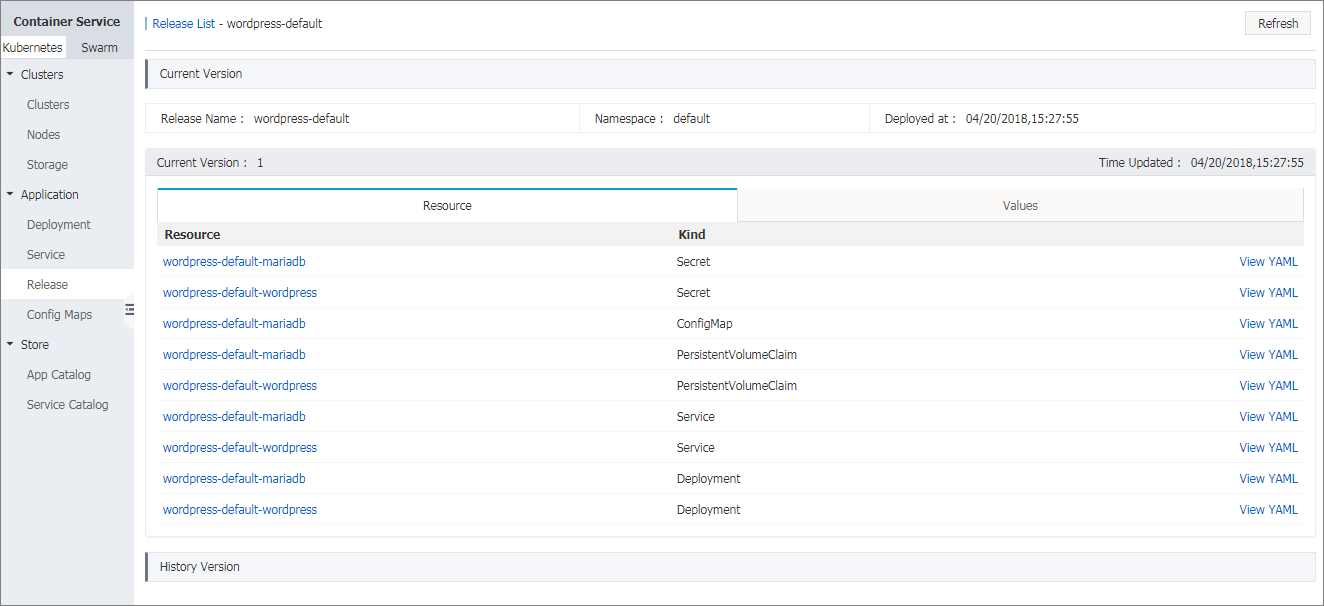Collapse the sidebar with the menu icon
Screen dimensions: 1324x606
129,310
